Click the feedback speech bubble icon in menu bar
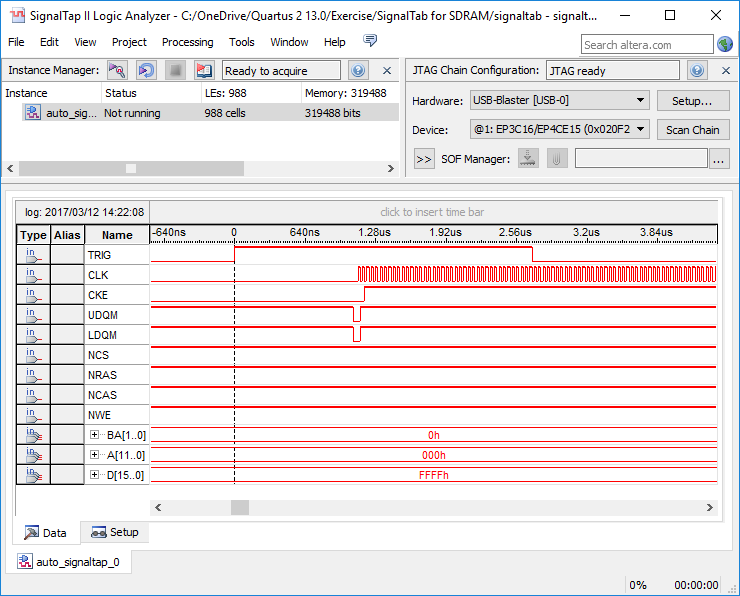 tap(370, 41)
